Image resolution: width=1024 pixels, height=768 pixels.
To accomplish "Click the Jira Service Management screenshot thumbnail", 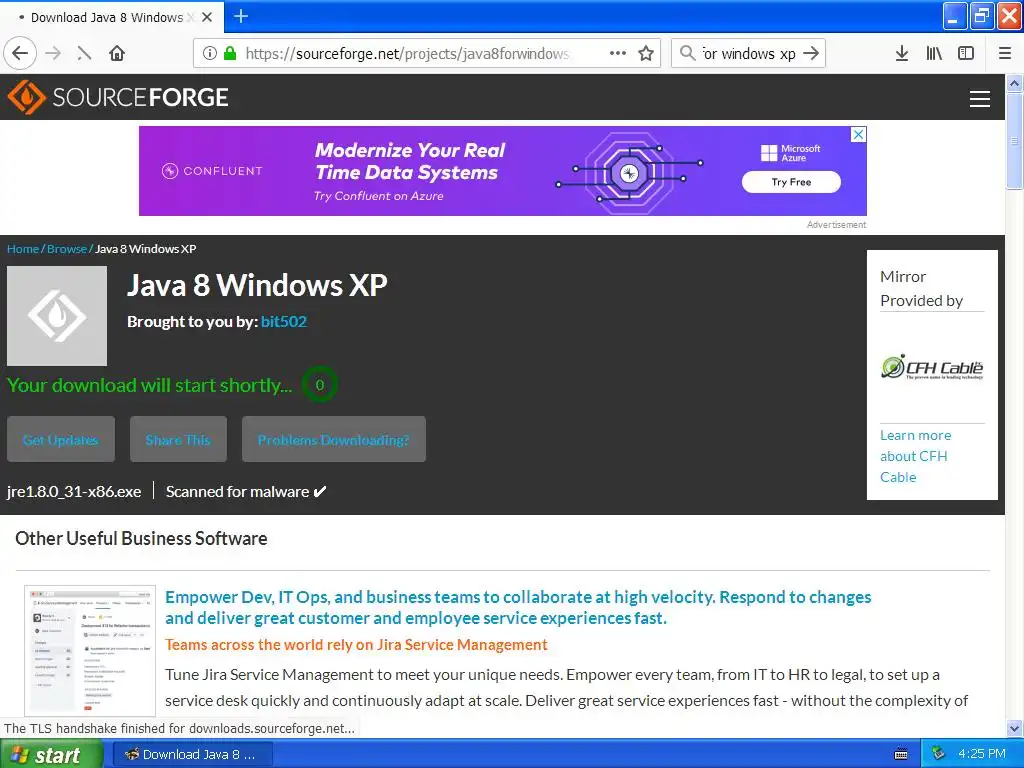I will coord(90,650).
